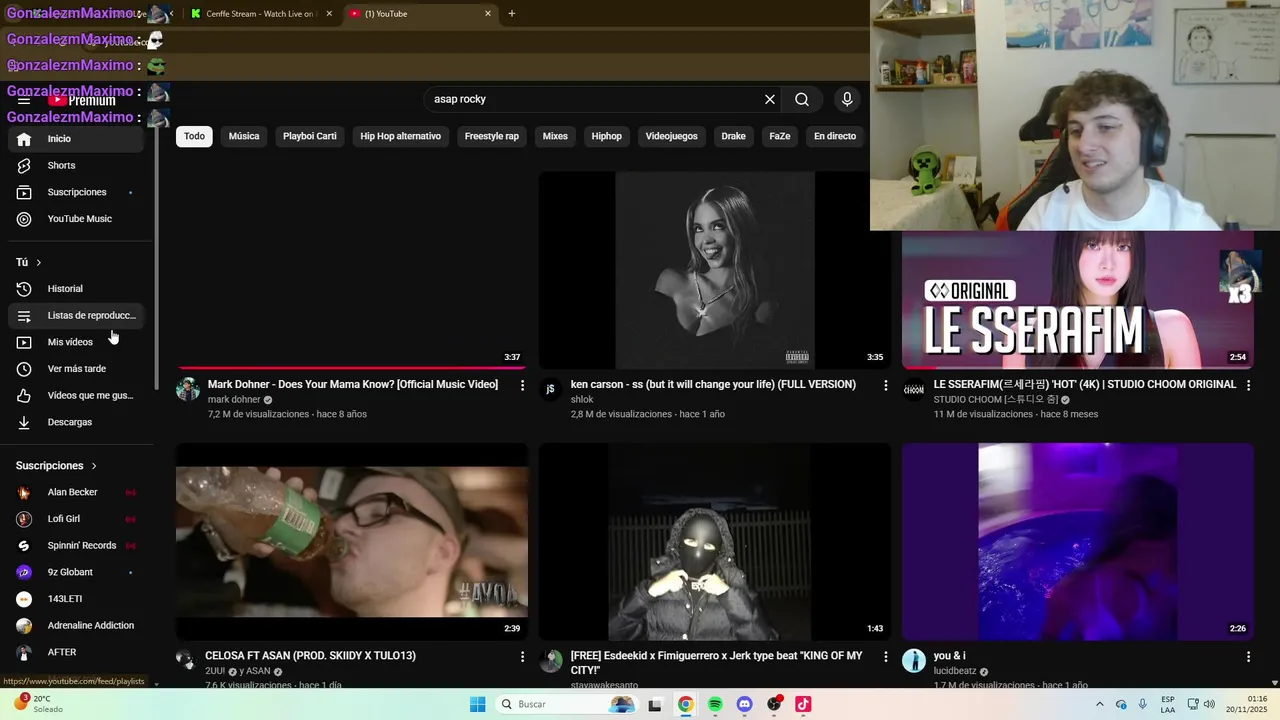
Task: Select the Música filter chip
Action: (244, 136)
